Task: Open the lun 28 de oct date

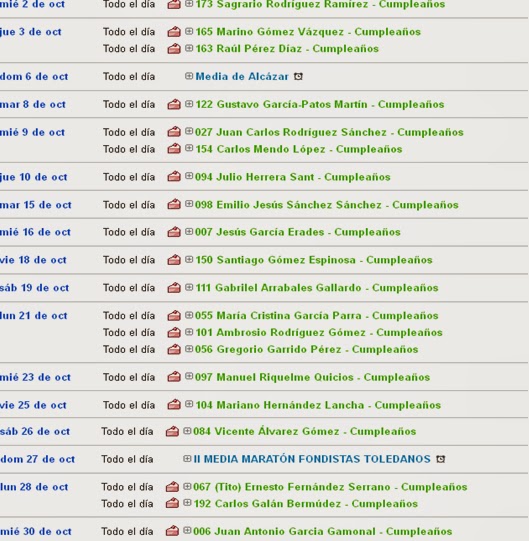Action: (34, 487)
